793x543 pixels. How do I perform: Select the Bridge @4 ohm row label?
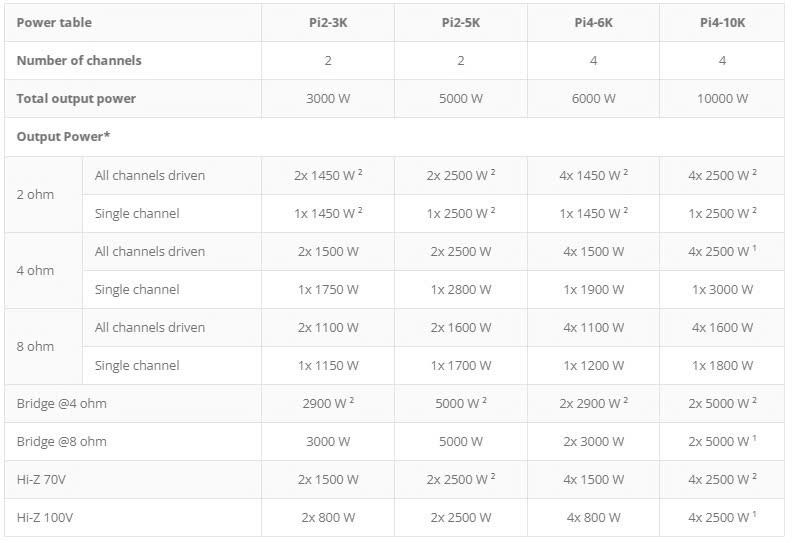tap(62, 403)
